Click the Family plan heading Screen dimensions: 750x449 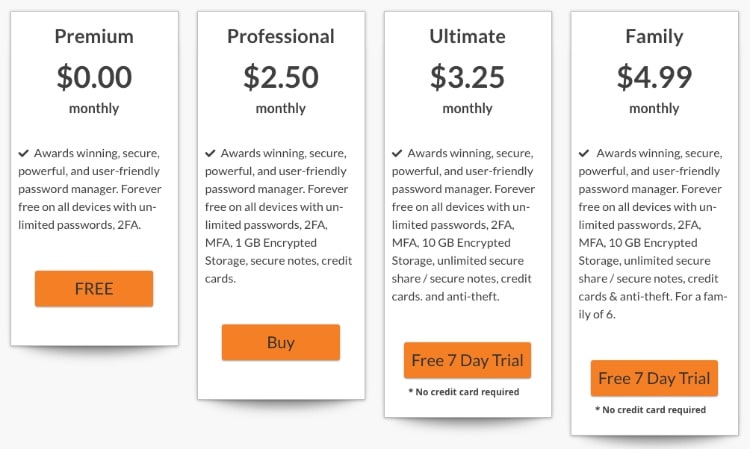click(654, 37)
